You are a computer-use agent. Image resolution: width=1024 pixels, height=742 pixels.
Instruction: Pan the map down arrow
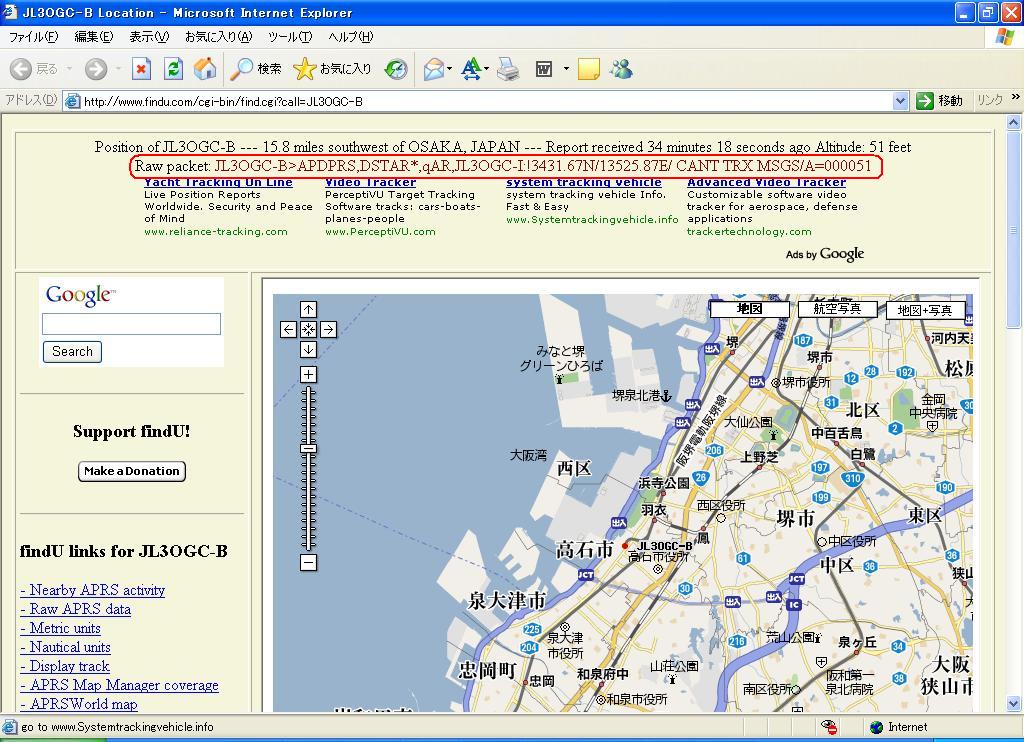pyautogui.click(x=308, y=349)
